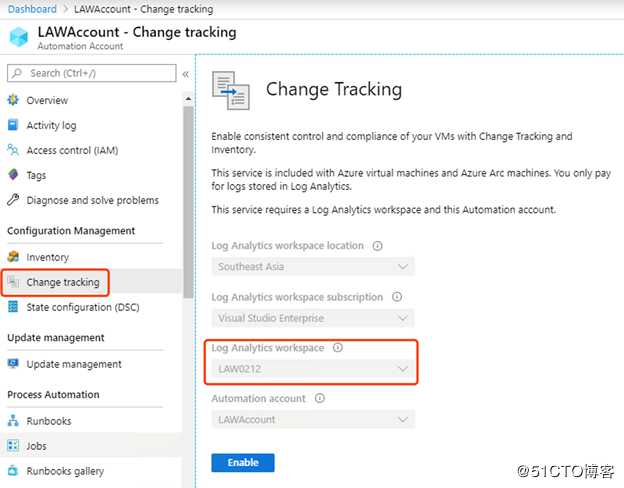Click sidebar scrollbar up arrow

[188, 98]
